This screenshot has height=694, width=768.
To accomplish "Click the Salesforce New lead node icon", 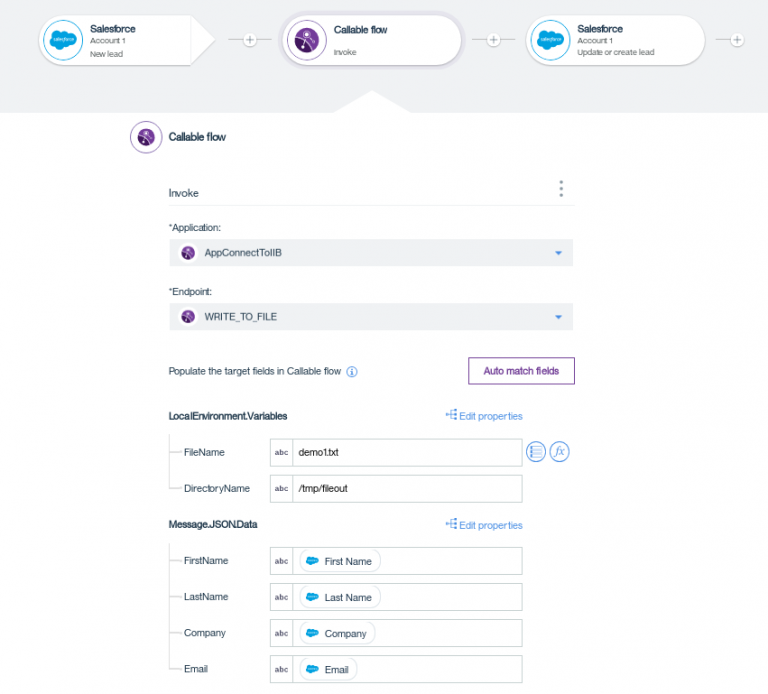I will [63, 40].
